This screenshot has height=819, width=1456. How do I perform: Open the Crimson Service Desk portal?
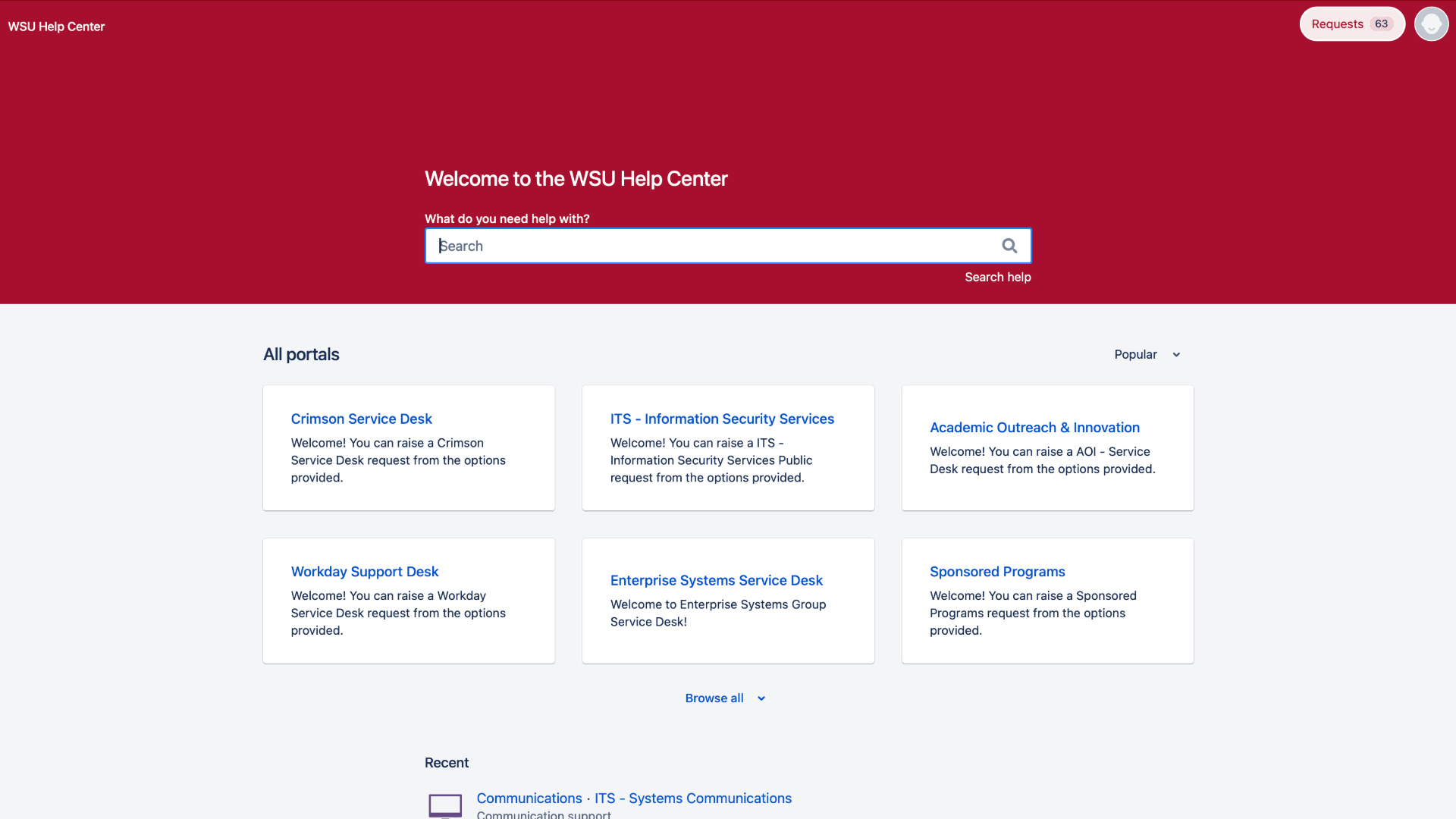[362, 418]
